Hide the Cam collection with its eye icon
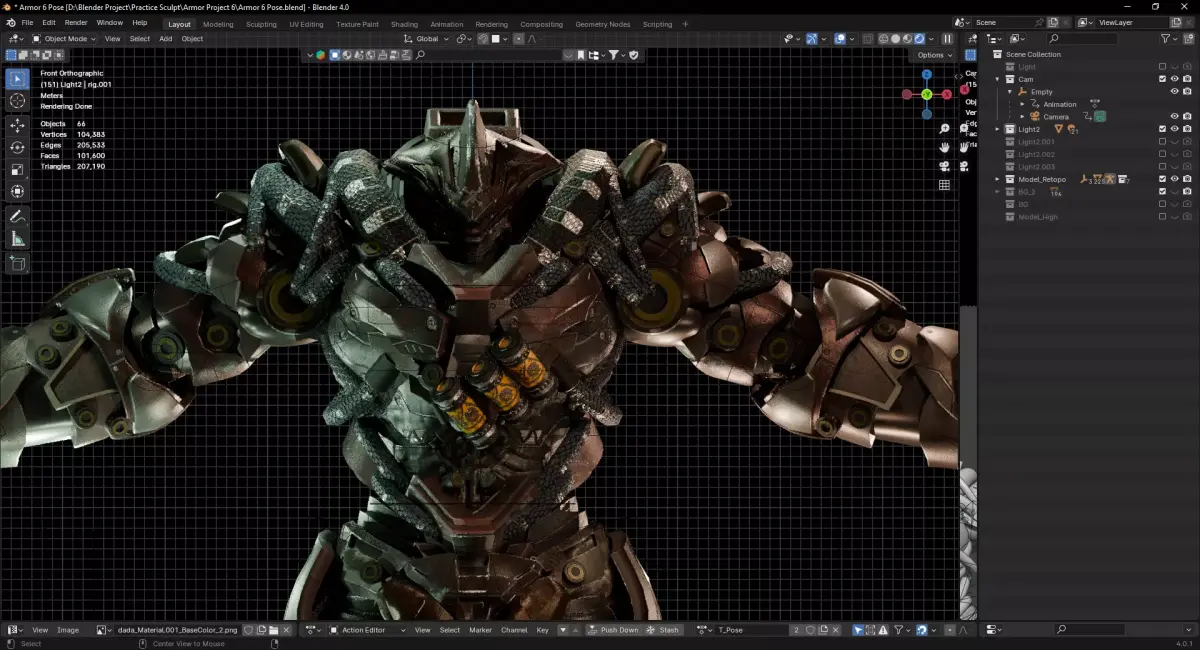Screen dimensions: 1200x650 (1174, 79)
